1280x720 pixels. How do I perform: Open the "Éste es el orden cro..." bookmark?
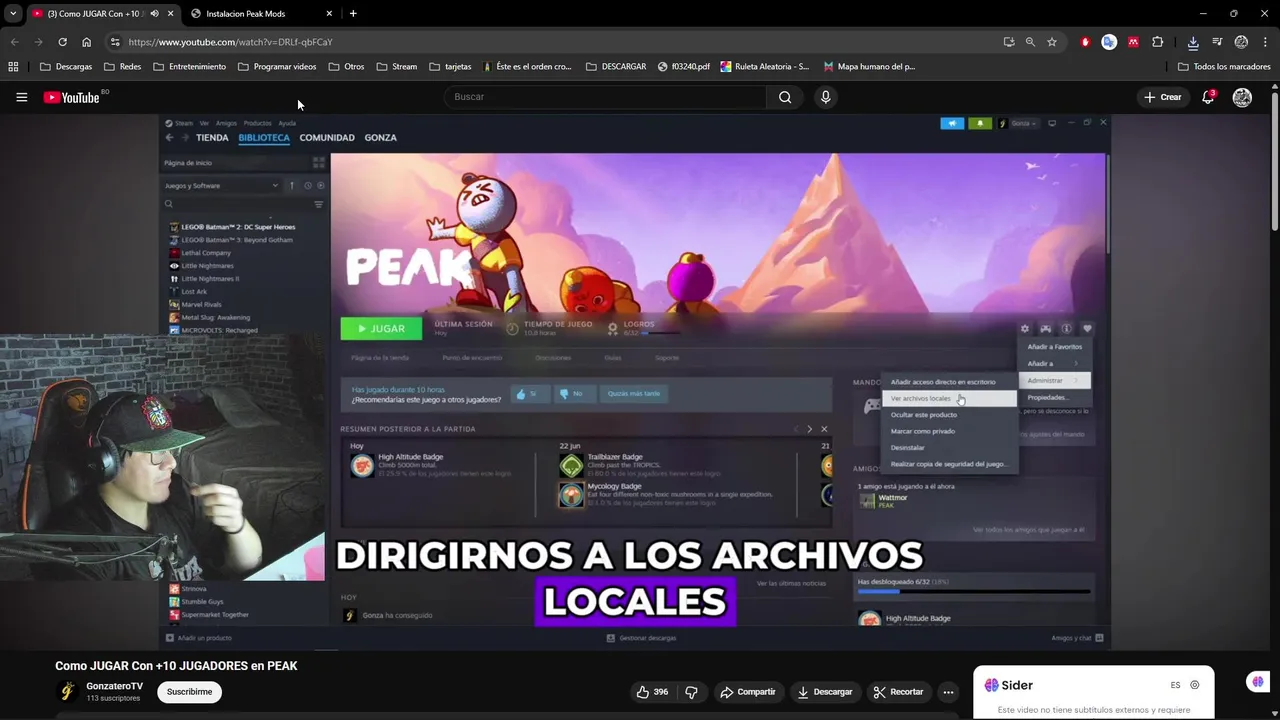[527, 67]
